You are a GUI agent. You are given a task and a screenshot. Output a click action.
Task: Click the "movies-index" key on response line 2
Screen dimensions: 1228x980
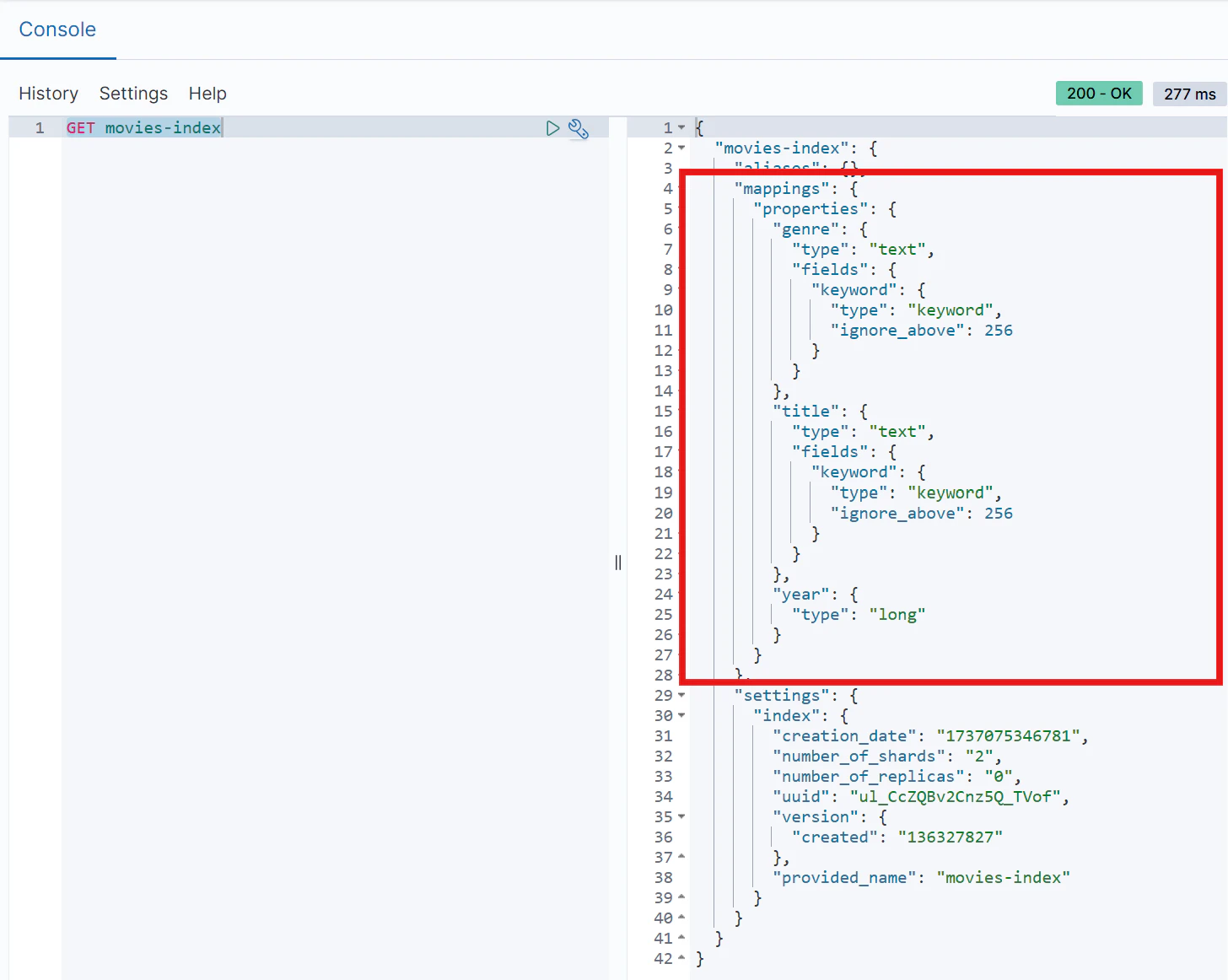tap(782, 148)
